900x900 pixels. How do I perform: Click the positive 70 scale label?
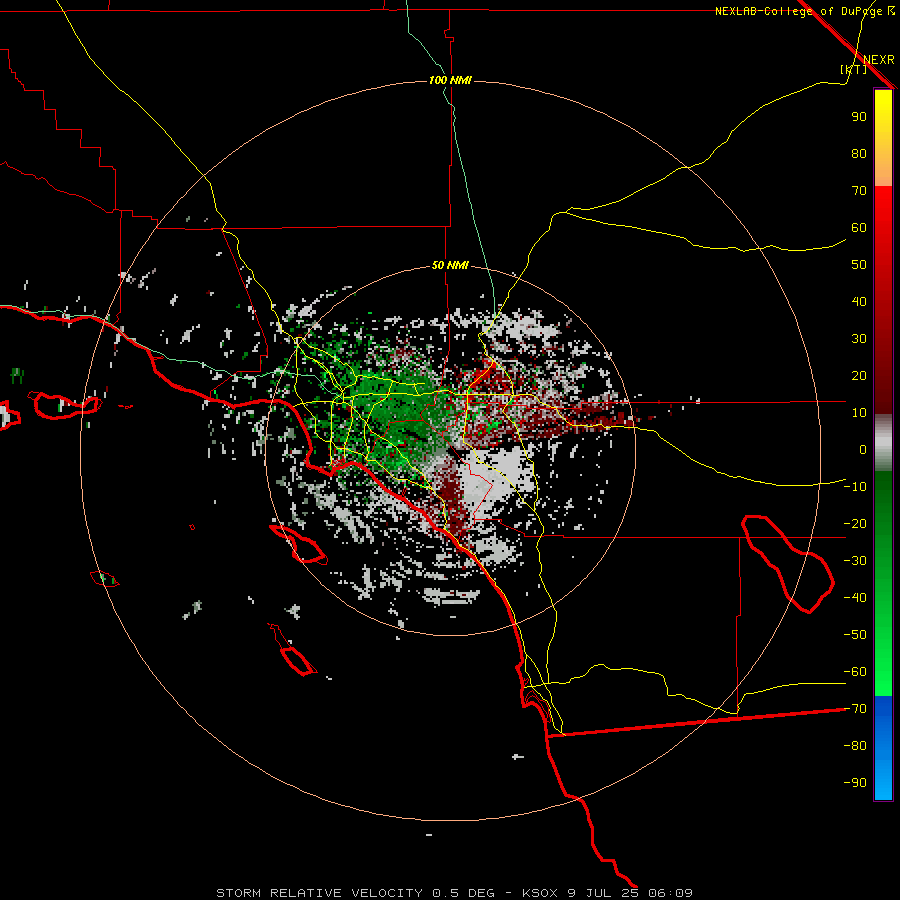pyautogui.click(x=859, y=191)
